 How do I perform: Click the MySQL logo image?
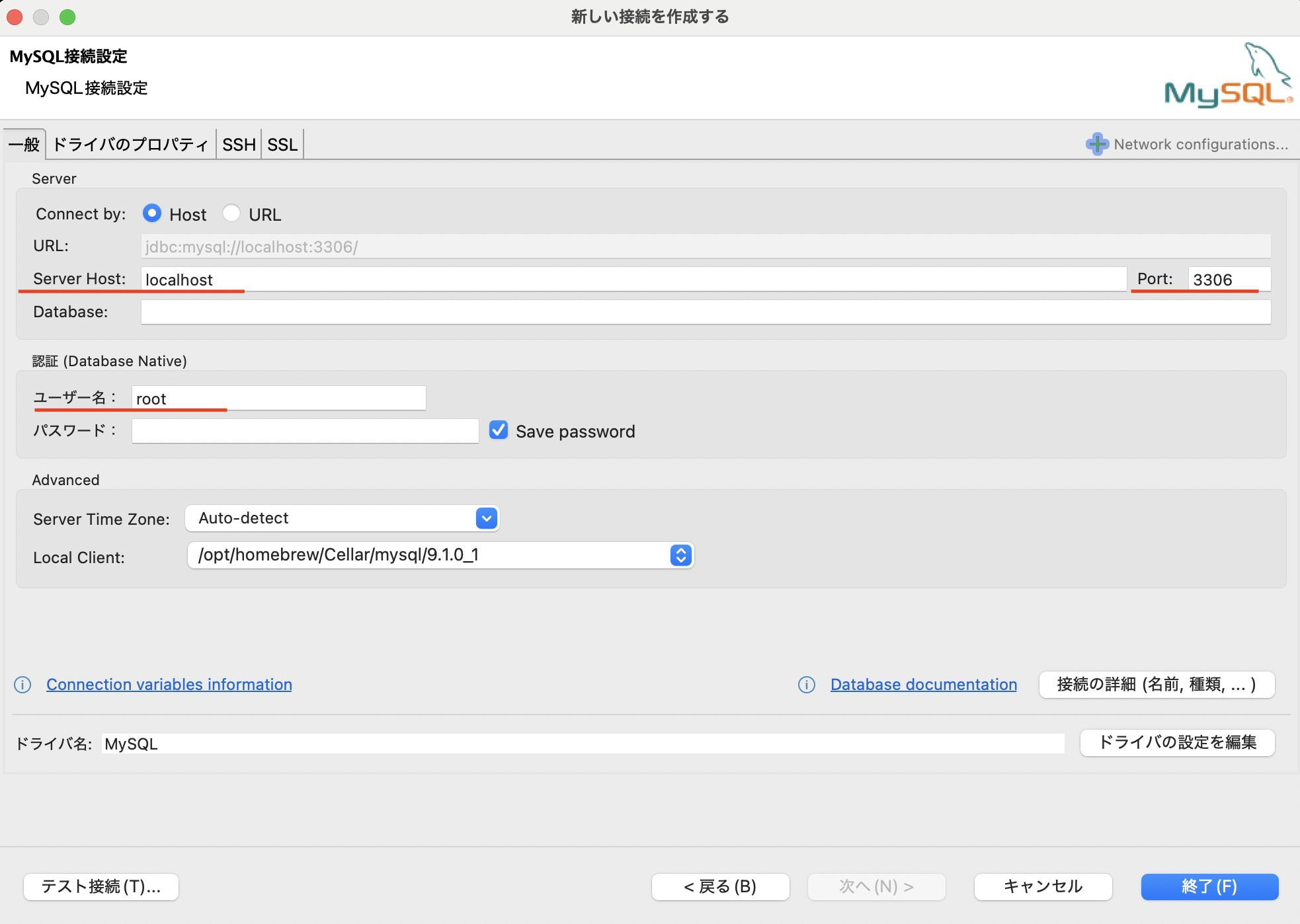coord(1228,75)
